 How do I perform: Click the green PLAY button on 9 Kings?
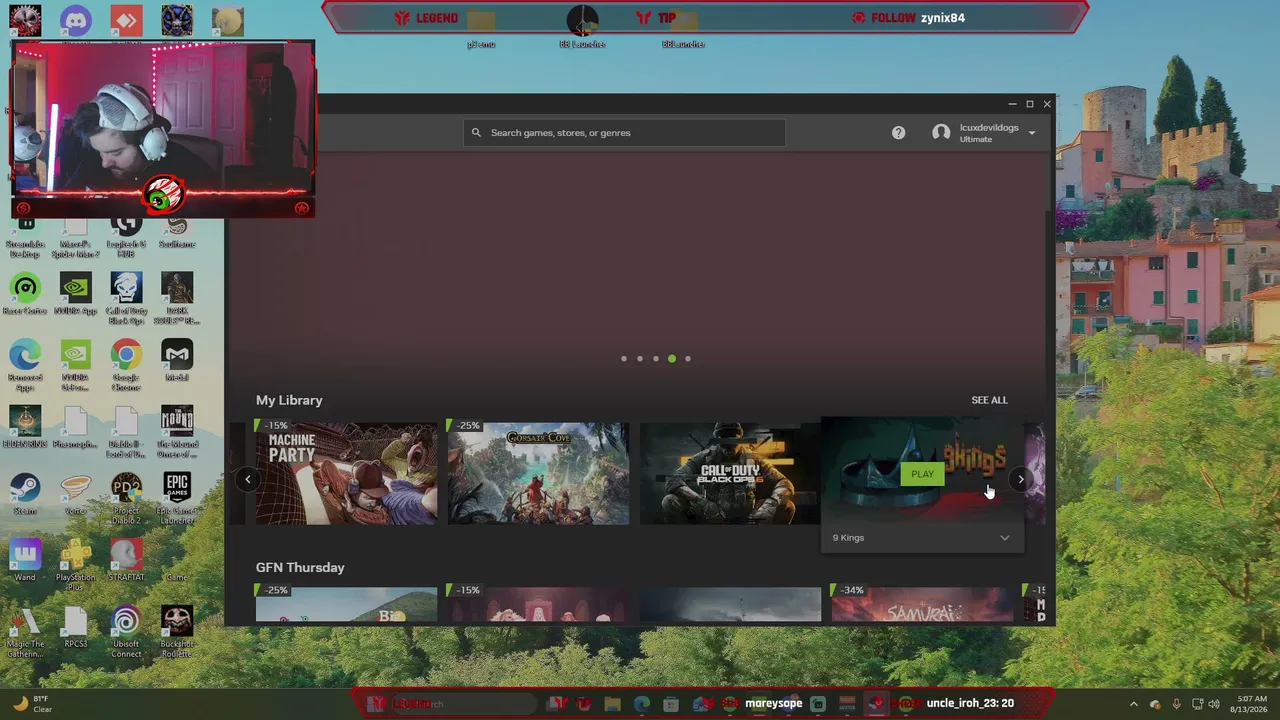click(922, 474)
